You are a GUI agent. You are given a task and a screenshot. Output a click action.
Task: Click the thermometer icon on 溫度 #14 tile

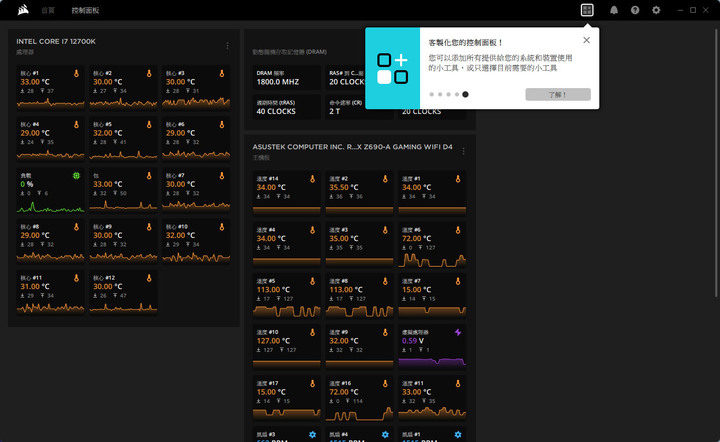(312, 179)
